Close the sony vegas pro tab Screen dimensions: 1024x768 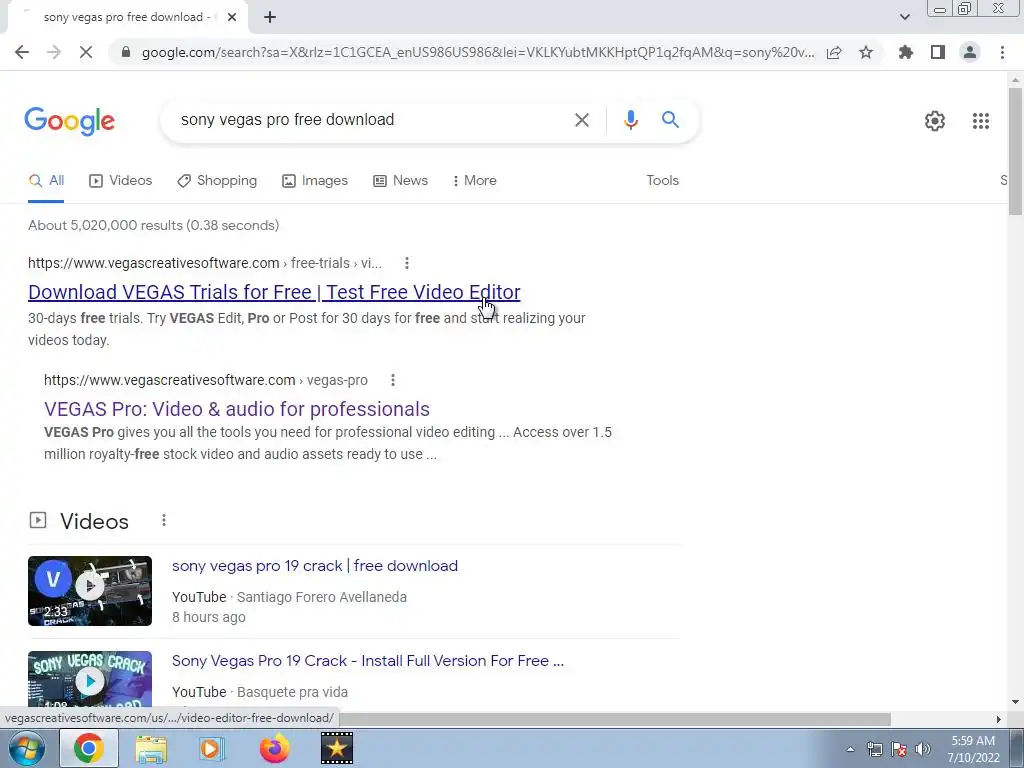click(232, 18)
